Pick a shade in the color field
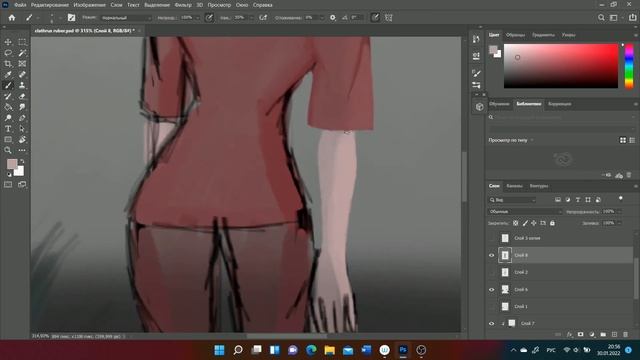Image resolution: width=640 pixels, height=360 pixels. [561, 66]
